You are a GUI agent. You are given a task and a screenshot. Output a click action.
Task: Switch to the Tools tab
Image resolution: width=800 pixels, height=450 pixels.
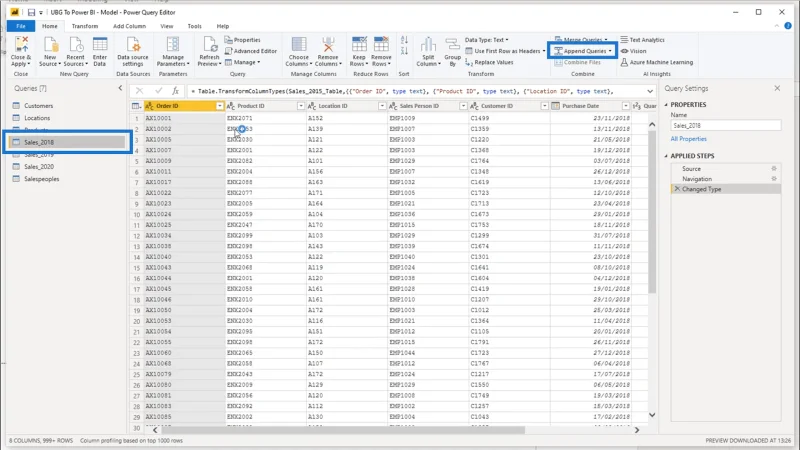tap(194, 26)
